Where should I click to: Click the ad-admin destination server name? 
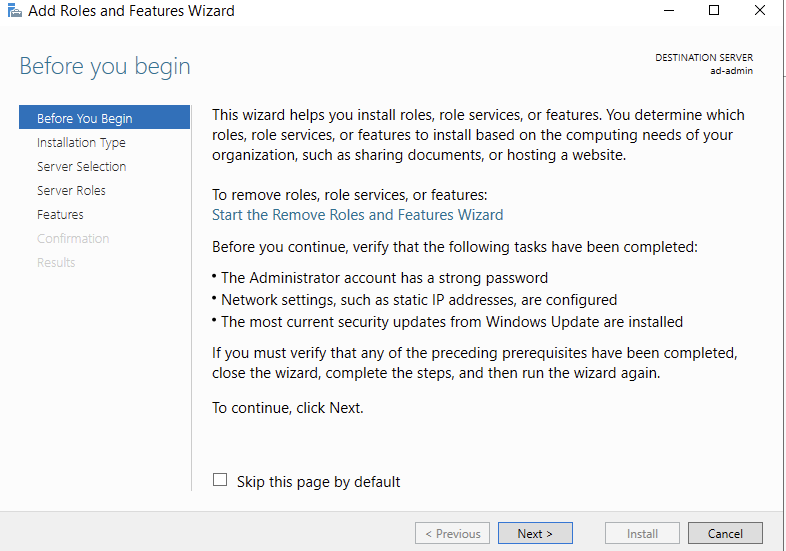coord(731,71)
